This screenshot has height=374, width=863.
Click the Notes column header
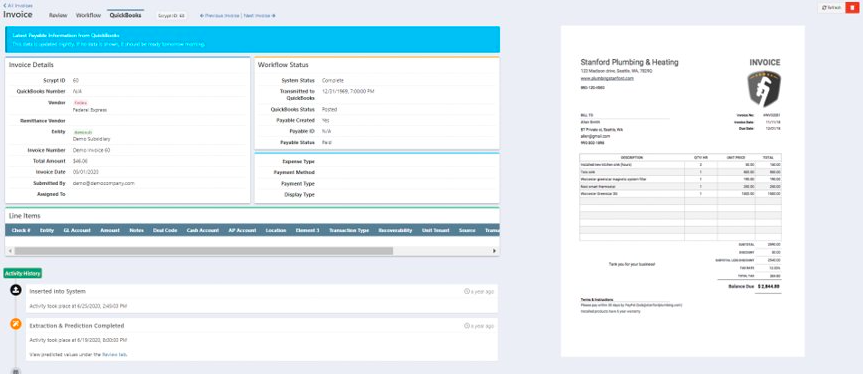tap(136, 230)
